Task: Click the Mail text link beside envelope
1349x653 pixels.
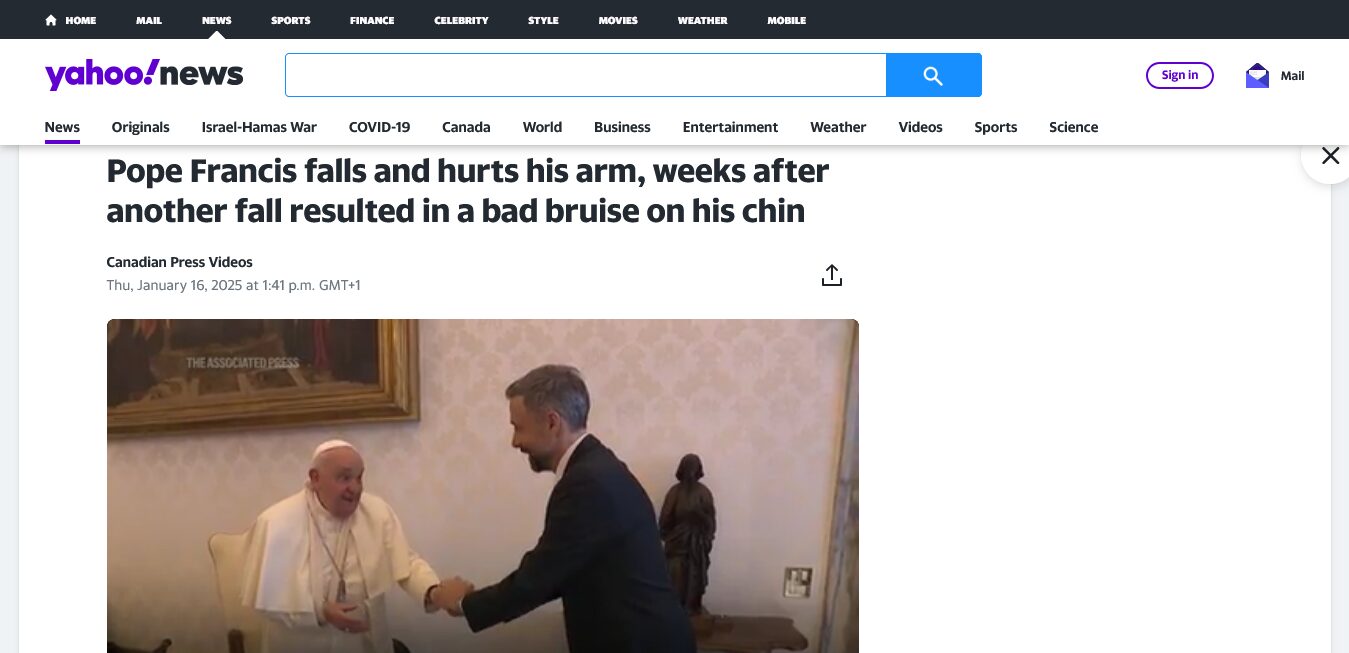Action: (x=1292, y=75)
